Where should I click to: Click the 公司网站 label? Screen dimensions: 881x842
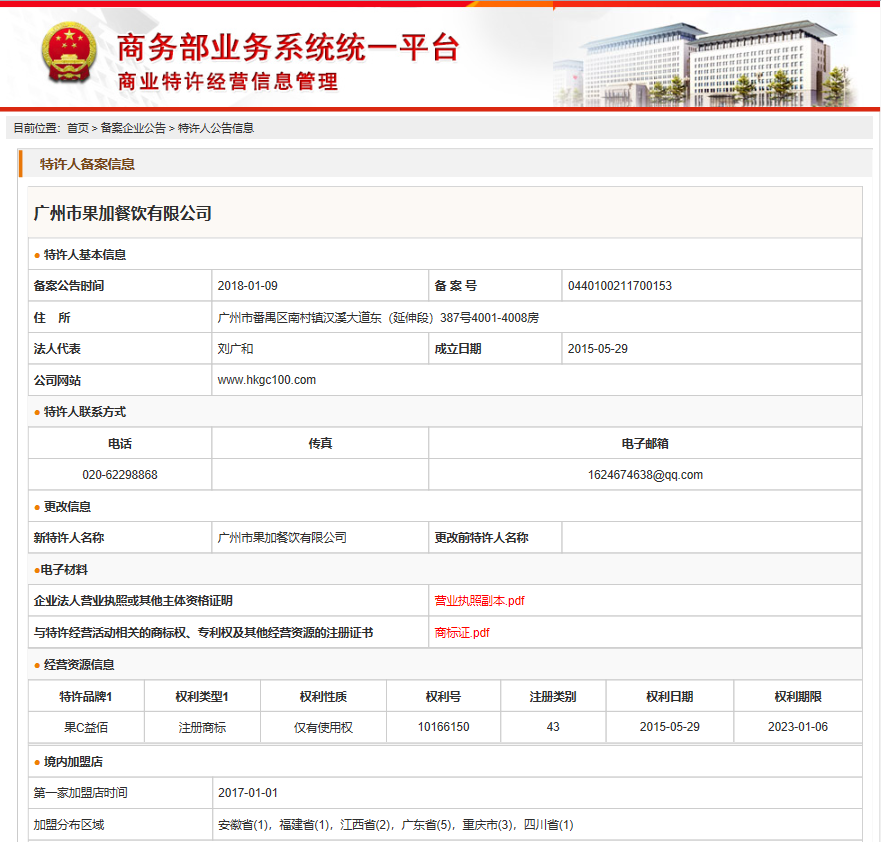click(x=57, y=380)
